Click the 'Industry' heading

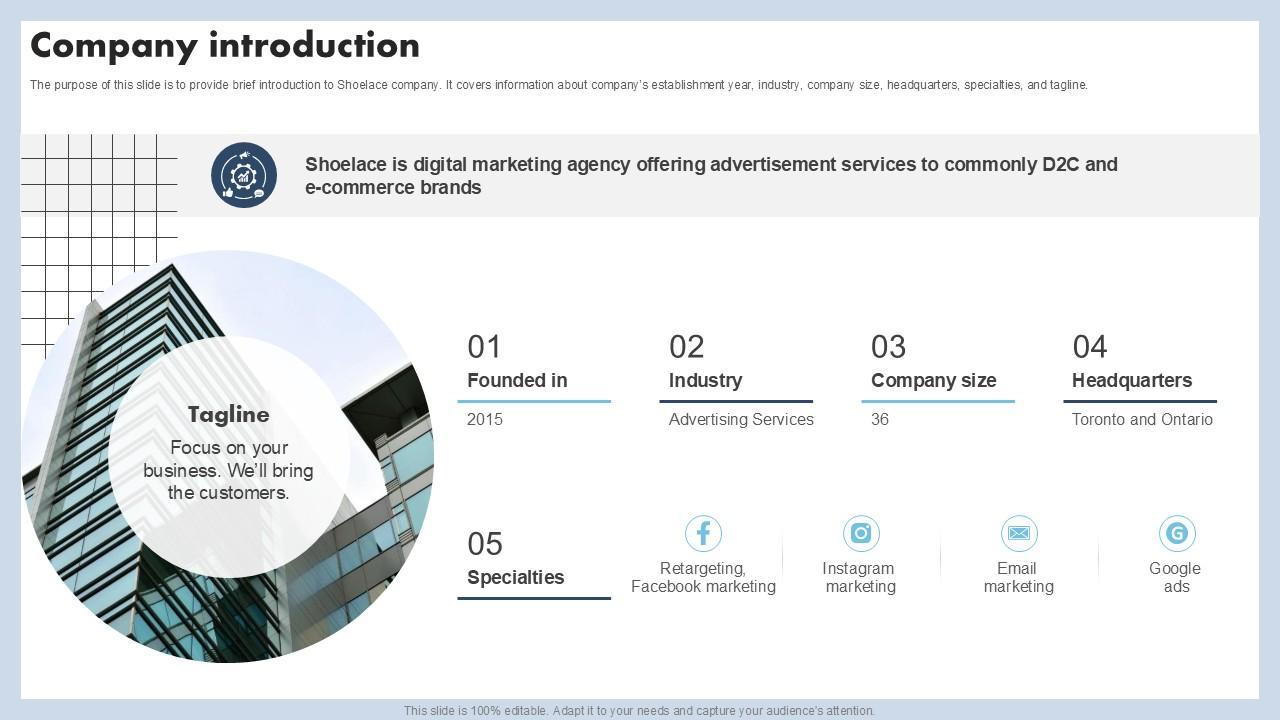coord(705,380)
